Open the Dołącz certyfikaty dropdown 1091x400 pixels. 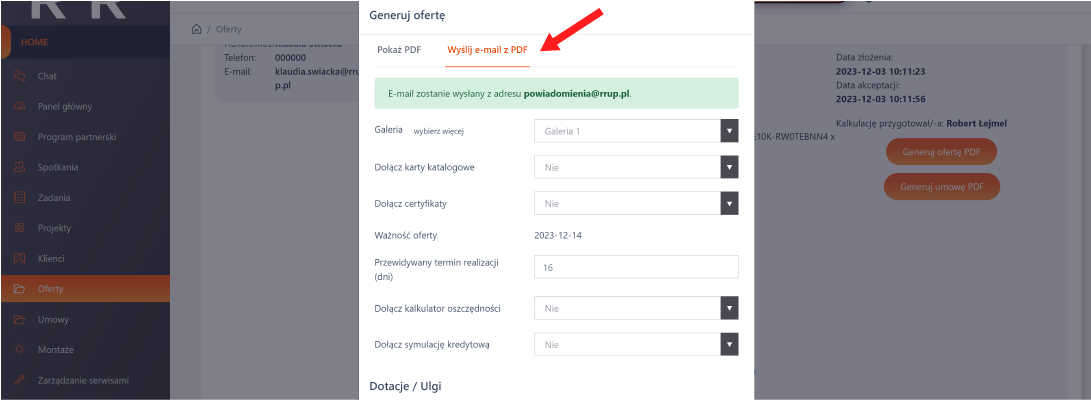pyautogui.click(x=636, y=203)
